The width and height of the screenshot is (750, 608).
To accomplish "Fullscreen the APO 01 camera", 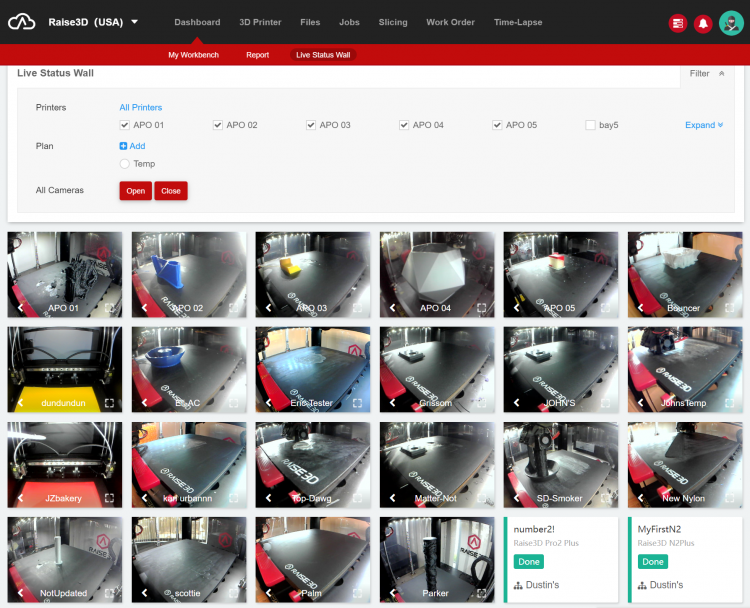I will 109,308.
